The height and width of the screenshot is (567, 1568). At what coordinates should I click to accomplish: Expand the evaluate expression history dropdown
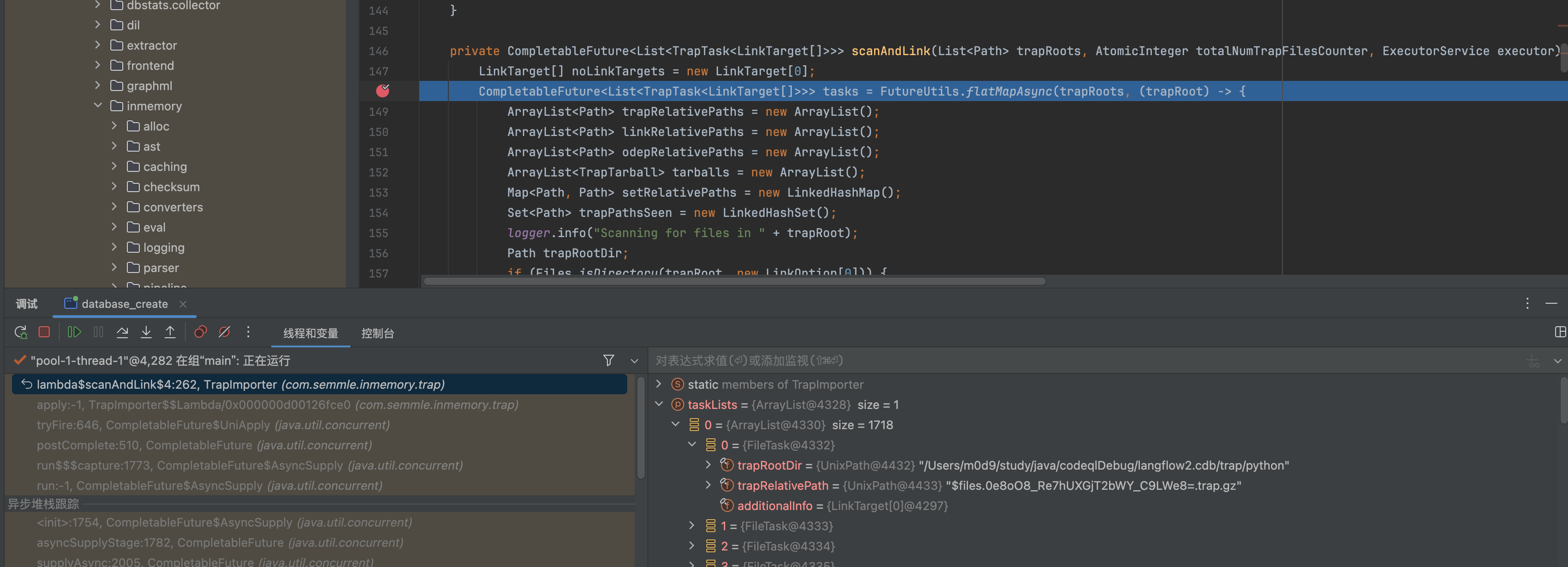point(1557,361)
